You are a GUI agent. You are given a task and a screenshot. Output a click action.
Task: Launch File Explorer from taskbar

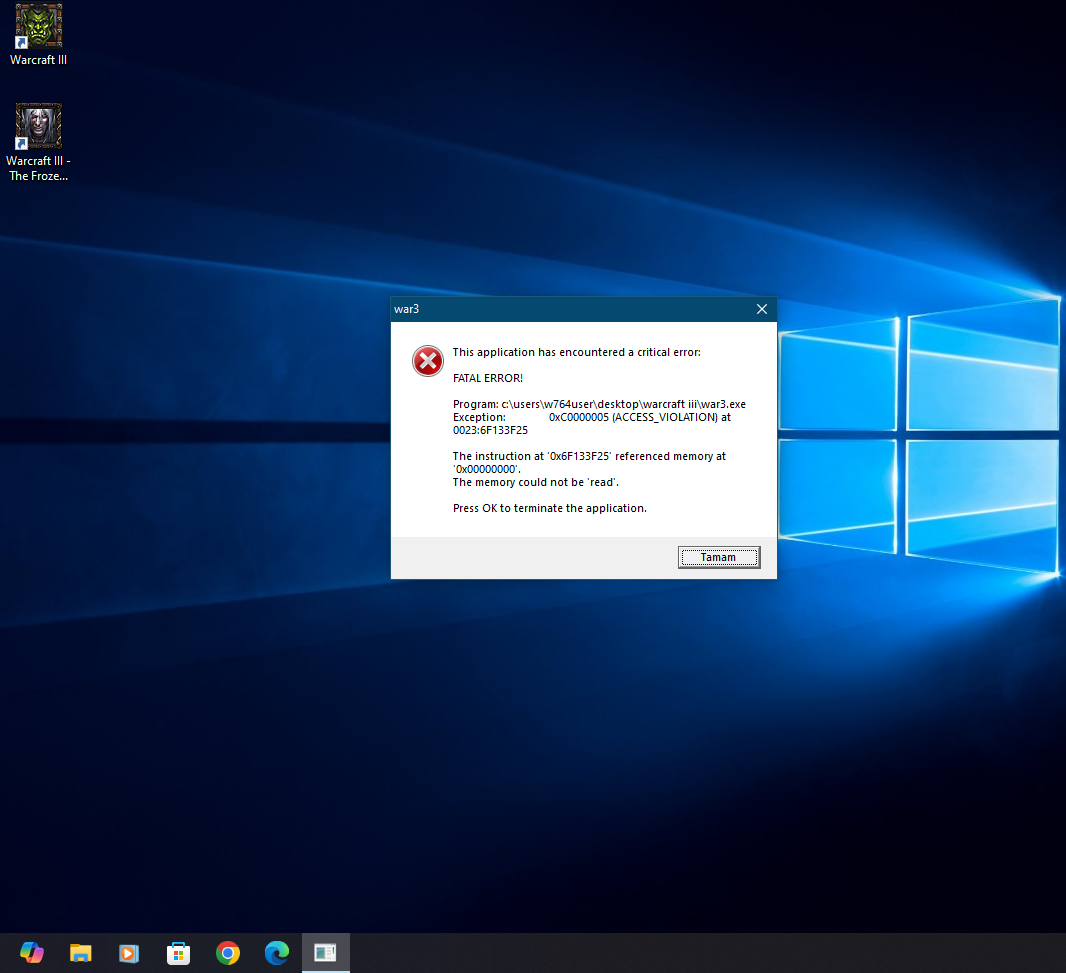(81, 953)
